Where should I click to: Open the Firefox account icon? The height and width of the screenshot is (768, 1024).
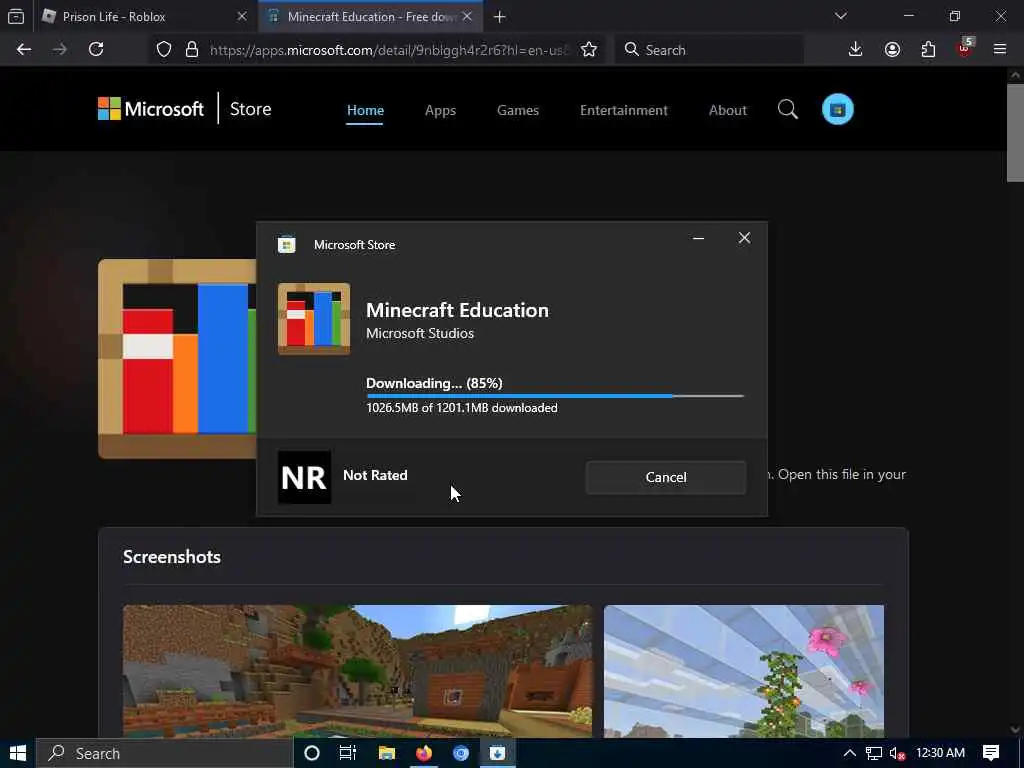(892, 50)
